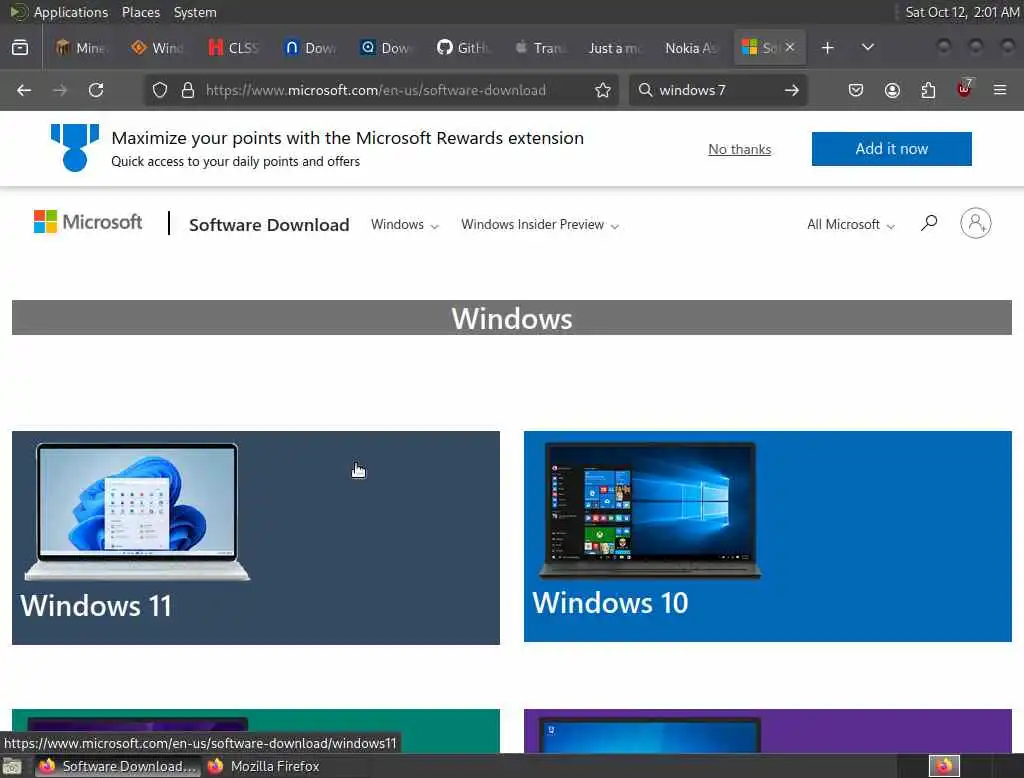Screen dimensions: 1024x778
Task: Open the System menu
Action: [x=195, y=12]
